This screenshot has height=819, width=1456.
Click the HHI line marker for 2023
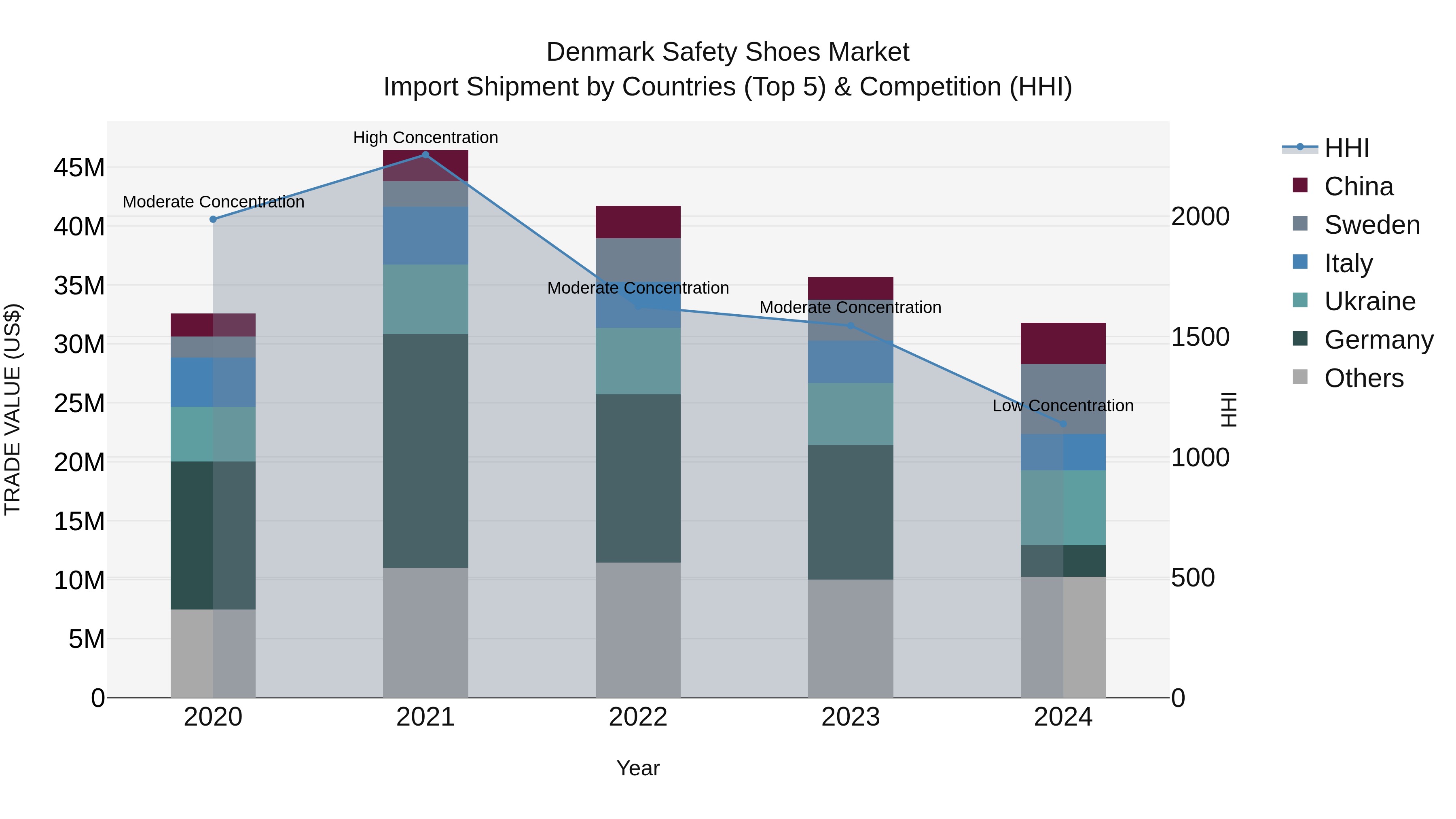point(851,326)
